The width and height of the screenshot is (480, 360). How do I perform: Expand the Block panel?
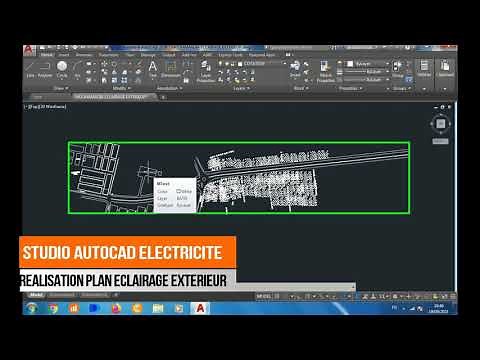301,88
